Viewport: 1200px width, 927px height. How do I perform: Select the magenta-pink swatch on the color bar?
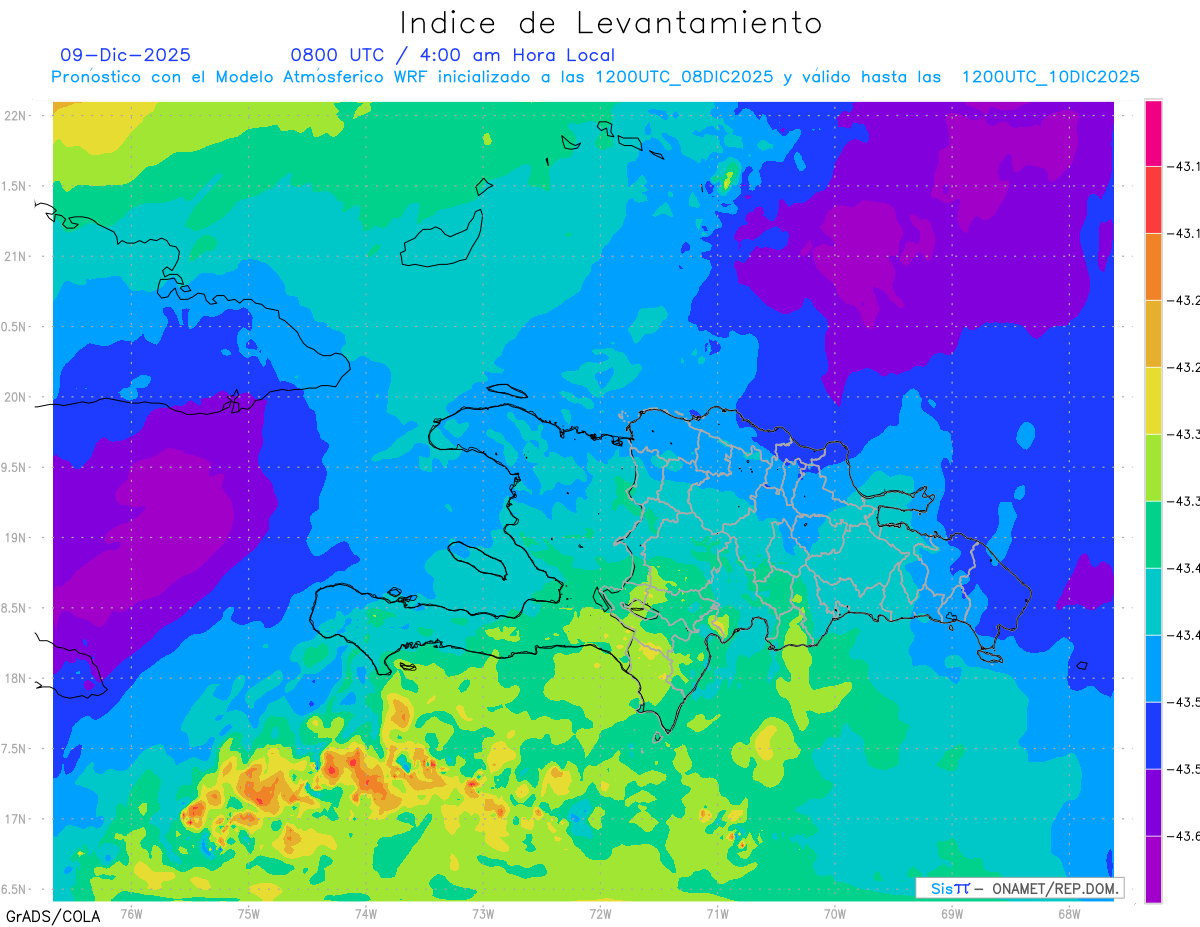pyautogui.click(x=1153, y=133)
